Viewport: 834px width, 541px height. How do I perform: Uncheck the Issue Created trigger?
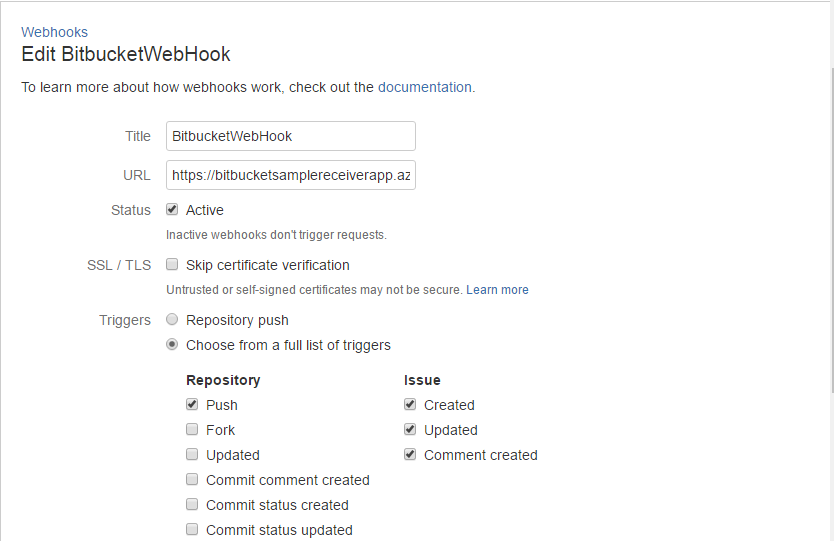(410, 404)
